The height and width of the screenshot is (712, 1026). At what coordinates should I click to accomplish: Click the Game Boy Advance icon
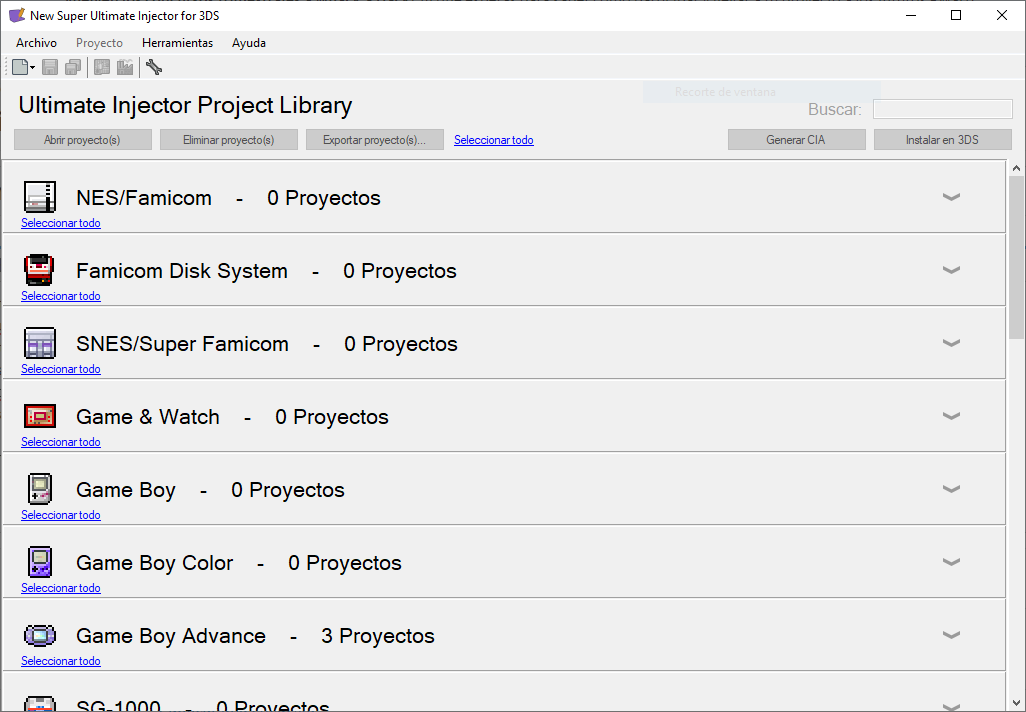pos(40,635)
